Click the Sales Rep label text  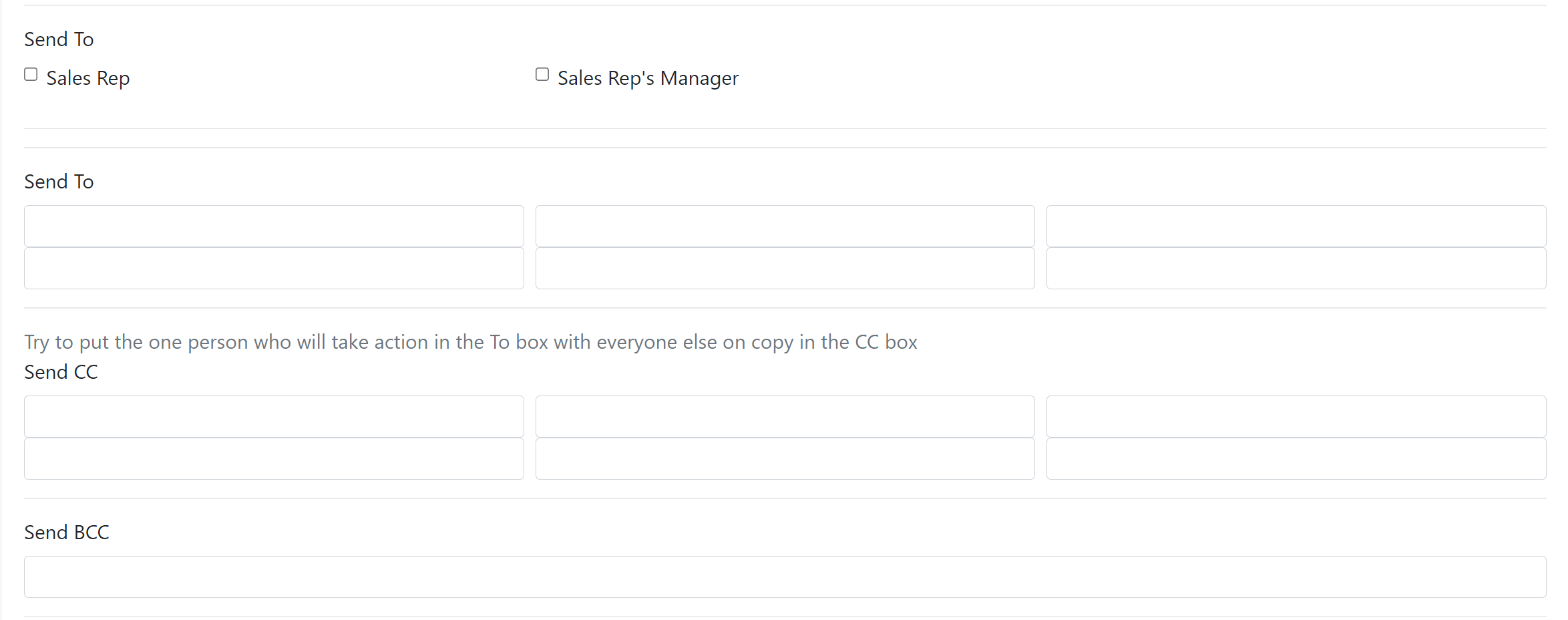pos(88,78)
